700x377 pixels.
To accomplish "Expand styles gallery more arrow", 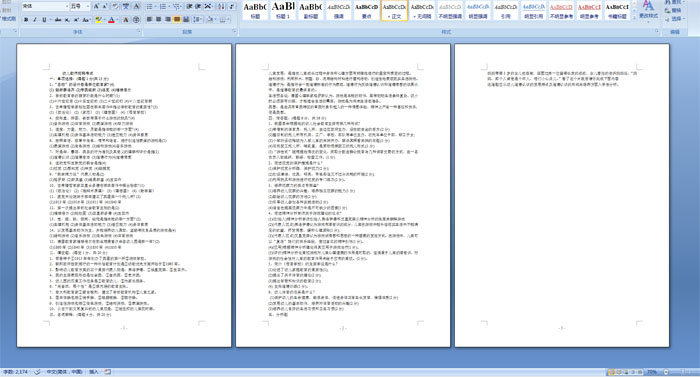I will pyautogui.click(x=634, y=18).
